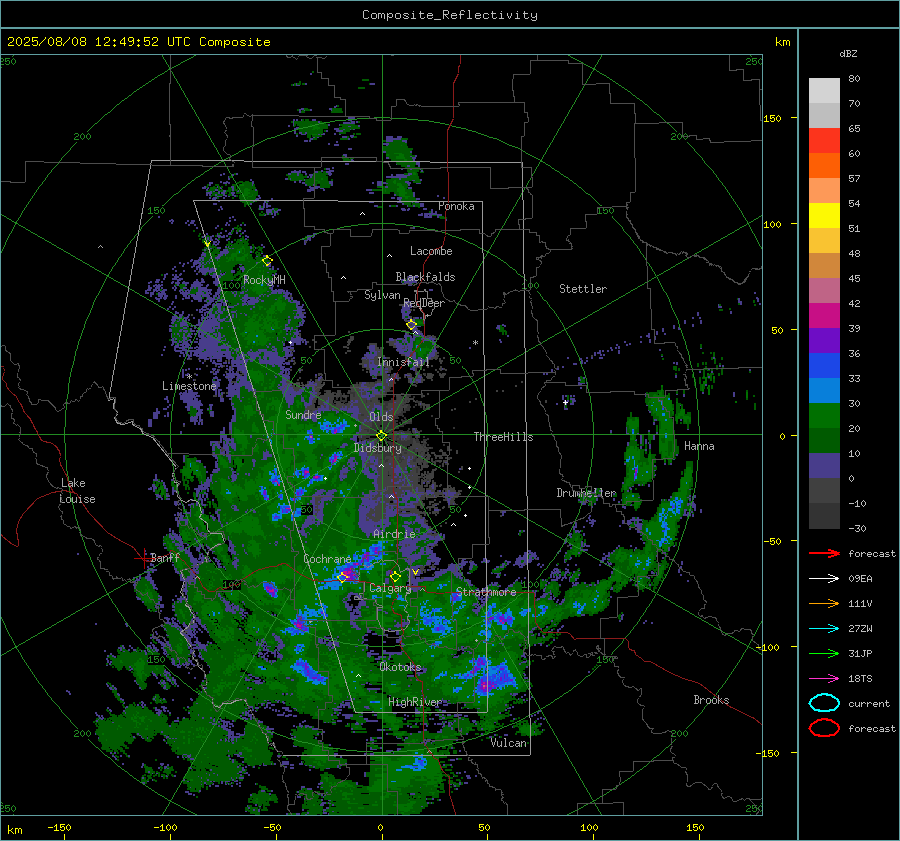Click the Lake Louise label
Image resolution: width=900 pixels, height=841 pixels.
pyautogui.click(x=77, y=491)
